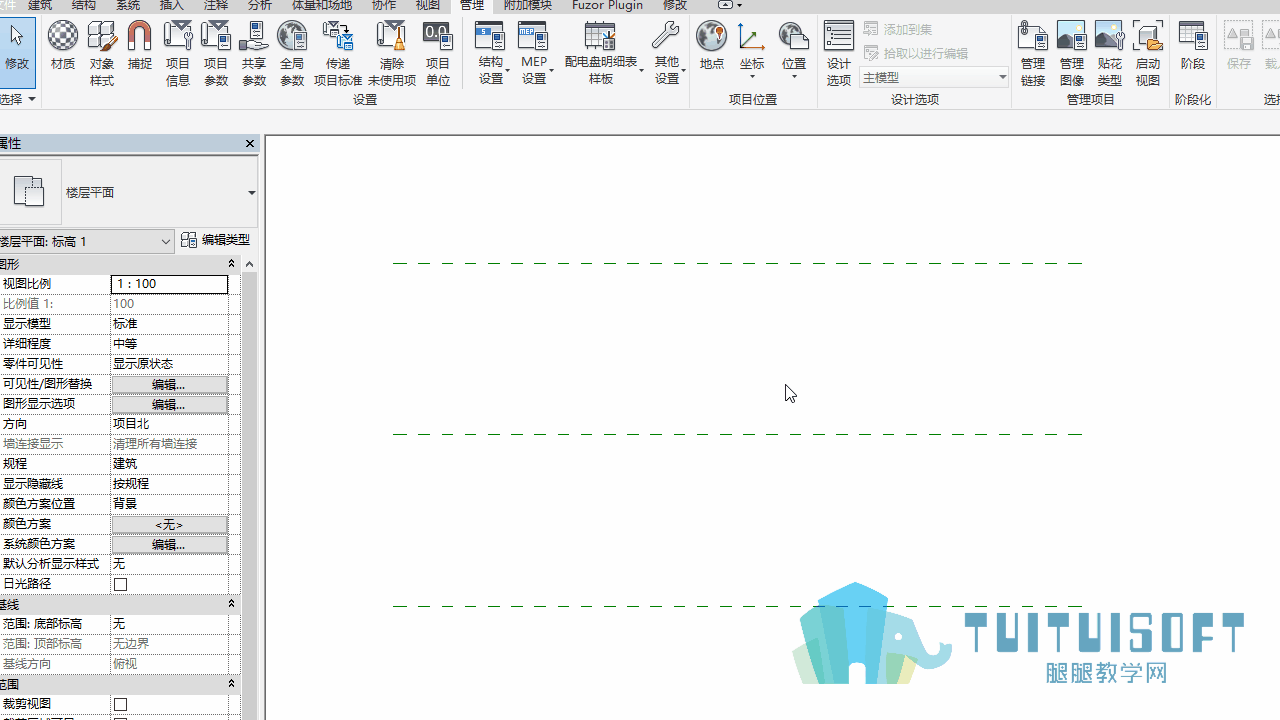Open 共享参数 (Shared Parameters)
Screen dimensions: 1280x720
tap(254, 53)
